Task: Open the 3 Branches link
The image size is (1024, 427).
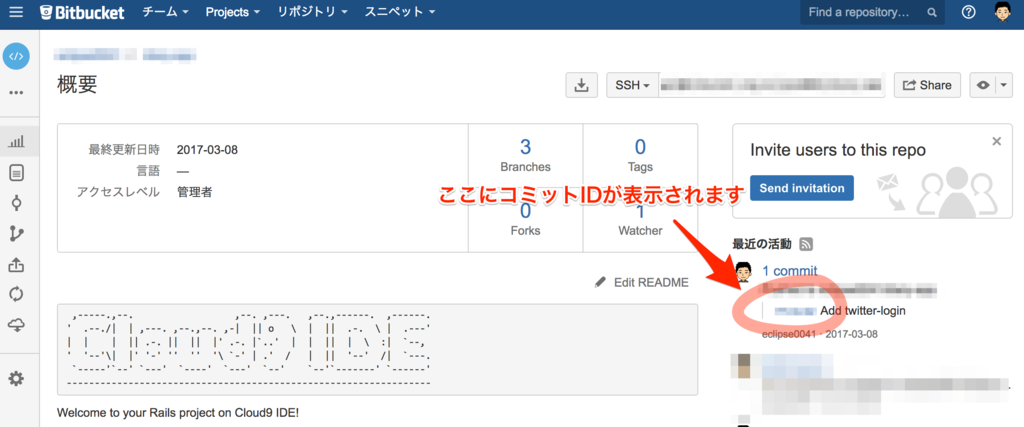Action: [x=525, y=155]
